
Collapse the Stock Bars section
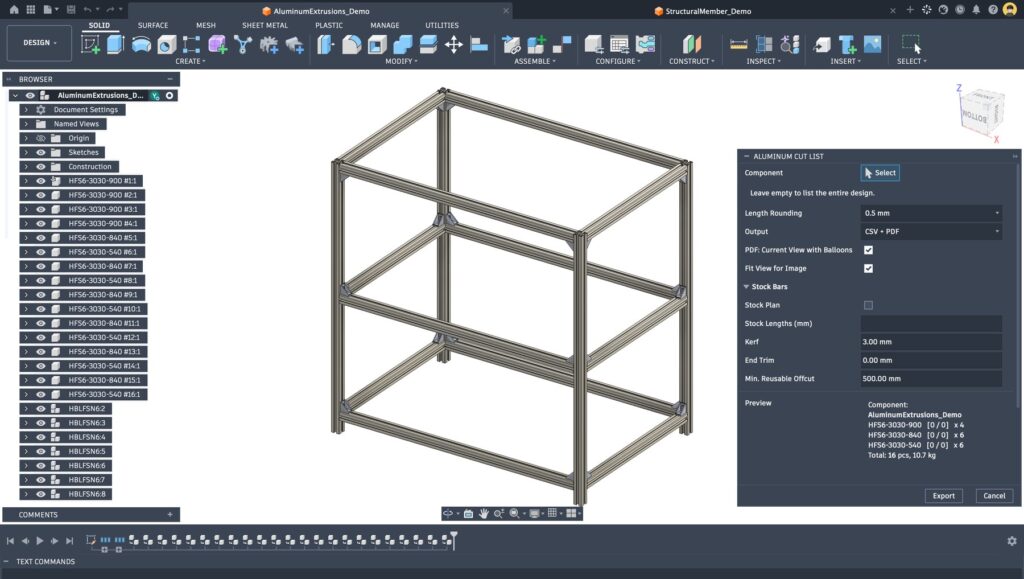(x=746, y=287)
